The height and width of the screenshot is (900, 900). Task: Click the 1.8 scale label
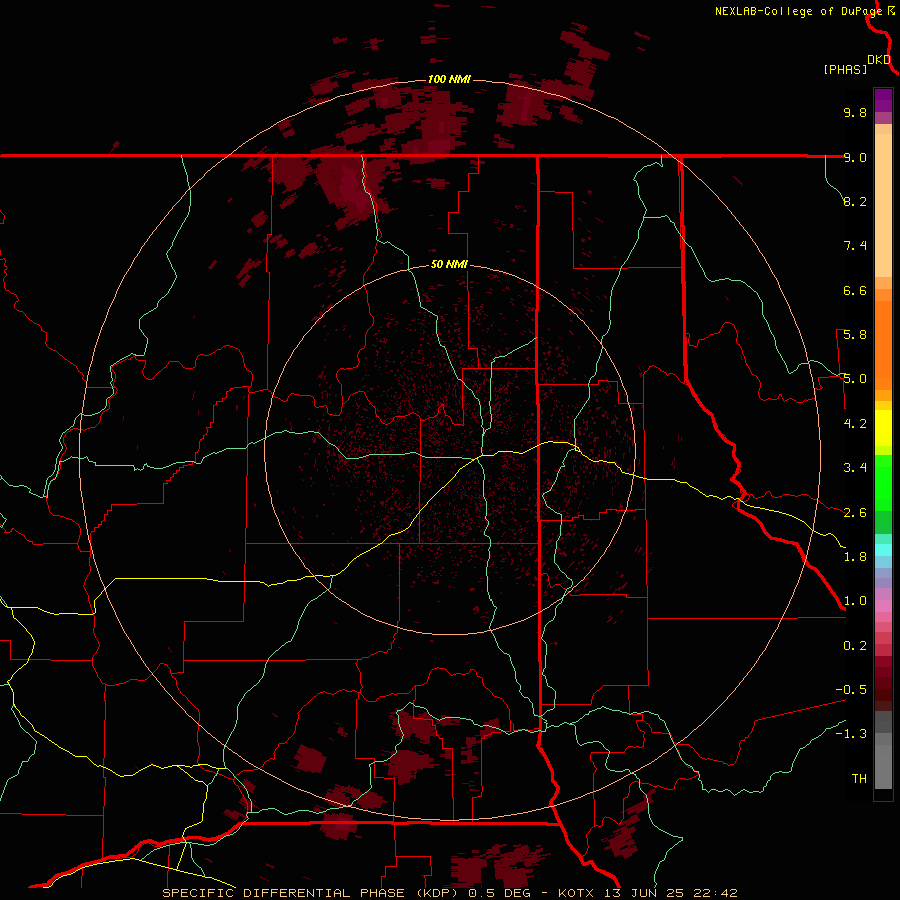coord(855,557)
